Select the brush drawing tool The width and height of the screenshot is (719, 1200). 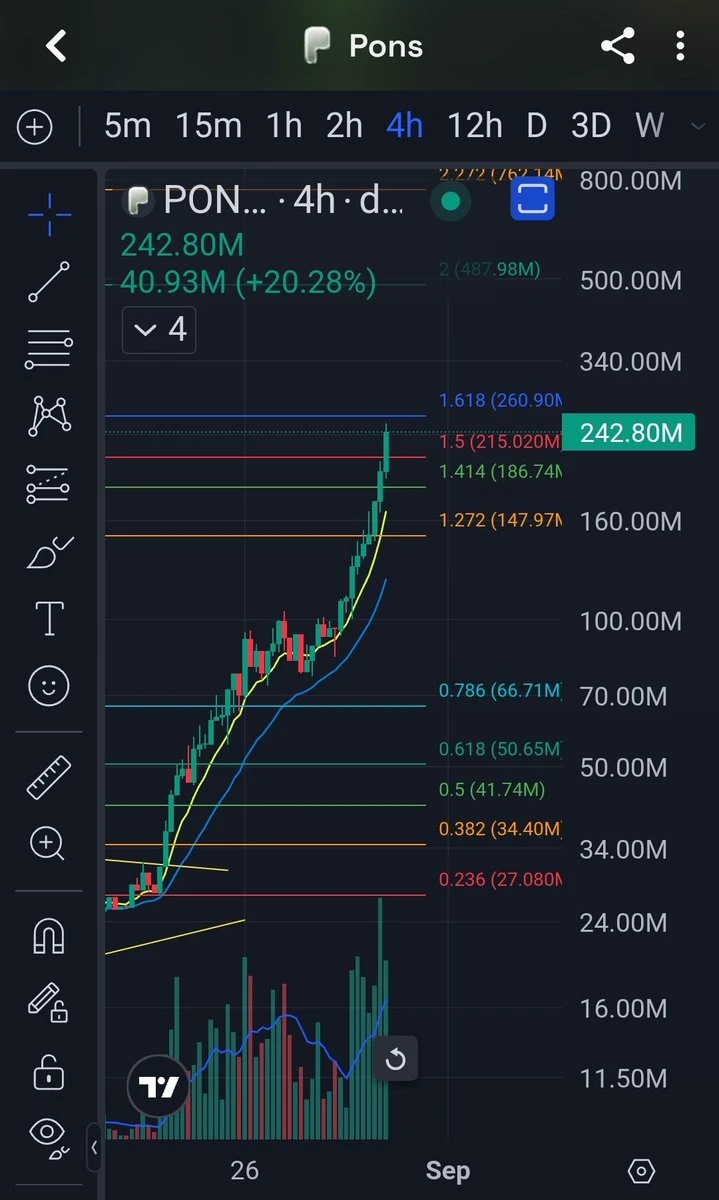49,551
